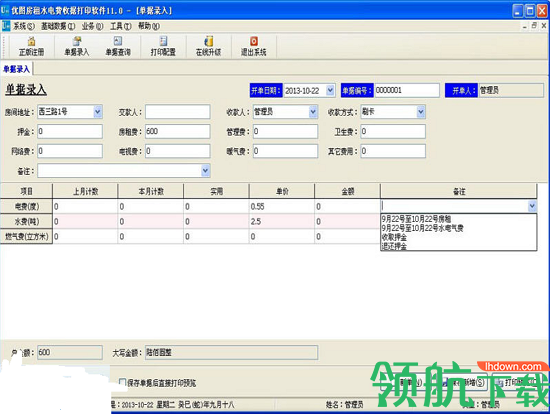Click the 水费(吨) row header
Viewport: 550px width, 414px height.
tap(26, 221)
